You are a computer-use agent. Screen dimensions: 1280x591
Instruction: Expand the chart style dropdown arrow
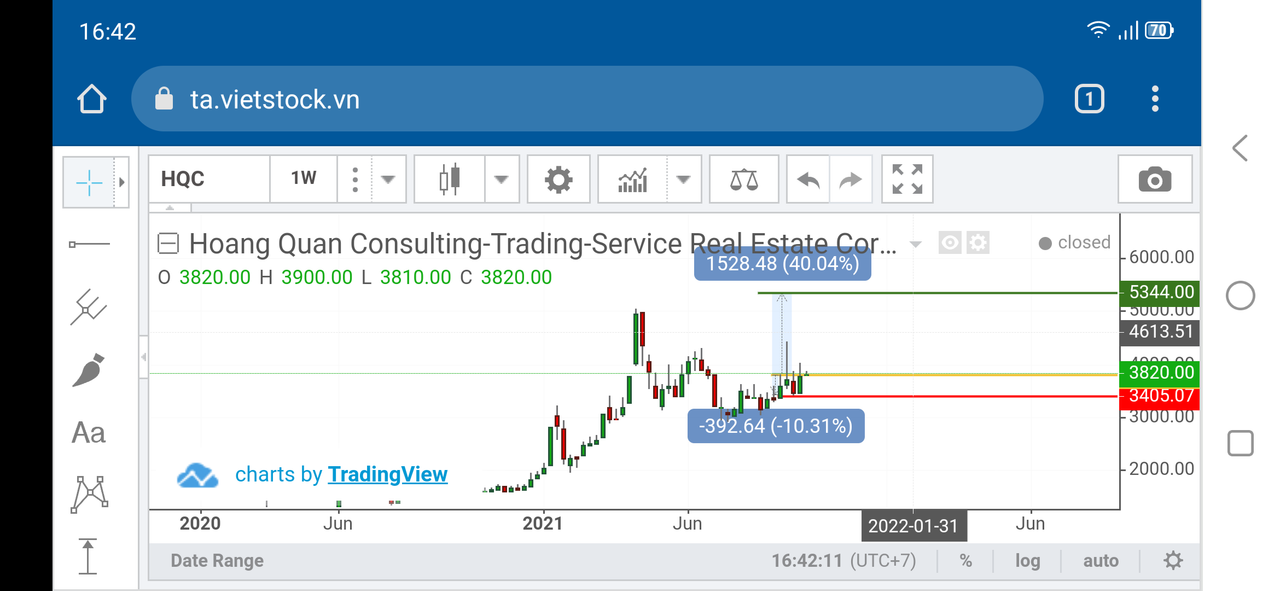click(502, 180)
